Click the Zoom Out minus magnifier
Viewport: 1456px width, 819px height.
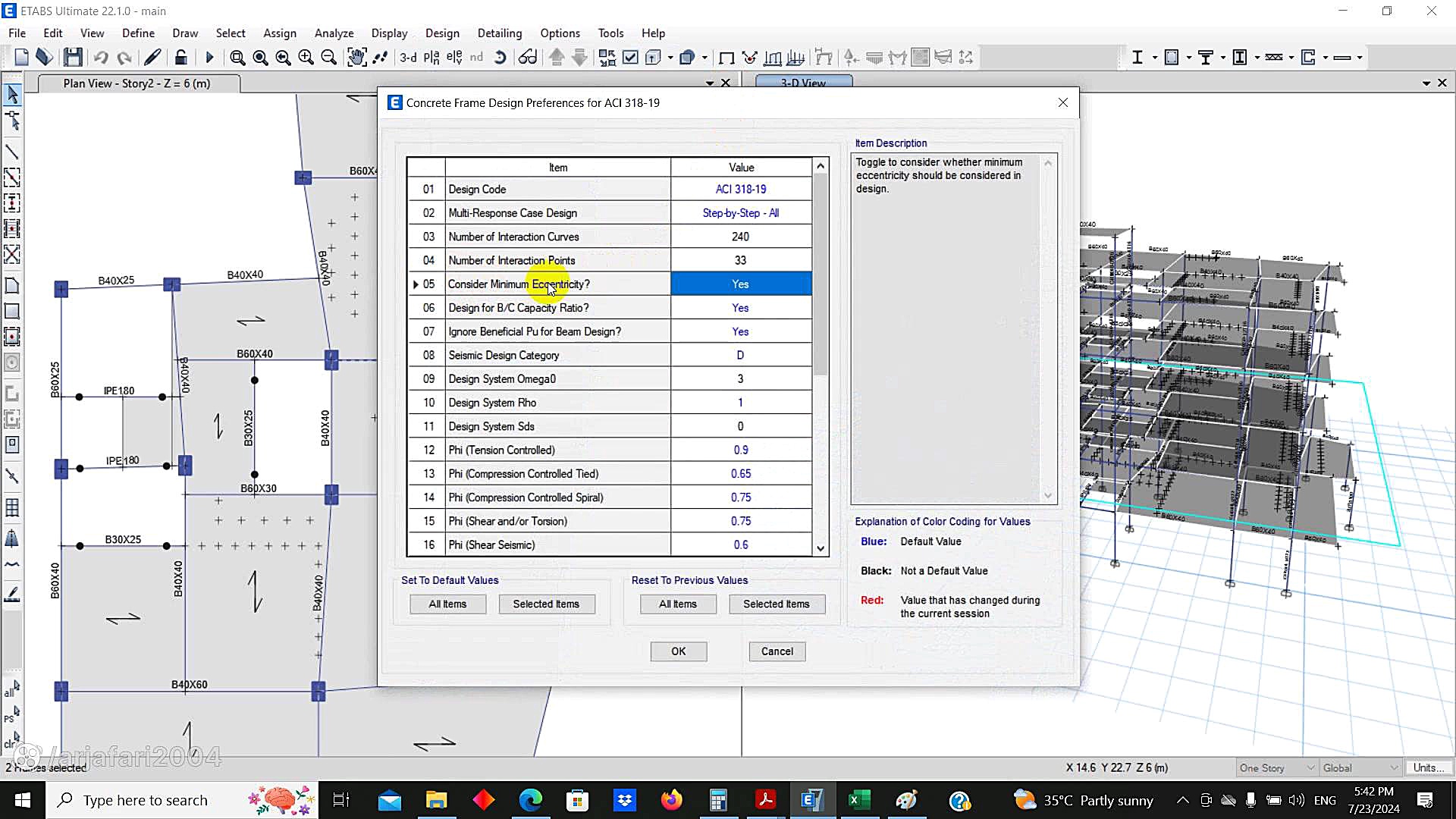pyautogui.click(x=329, y=58)
